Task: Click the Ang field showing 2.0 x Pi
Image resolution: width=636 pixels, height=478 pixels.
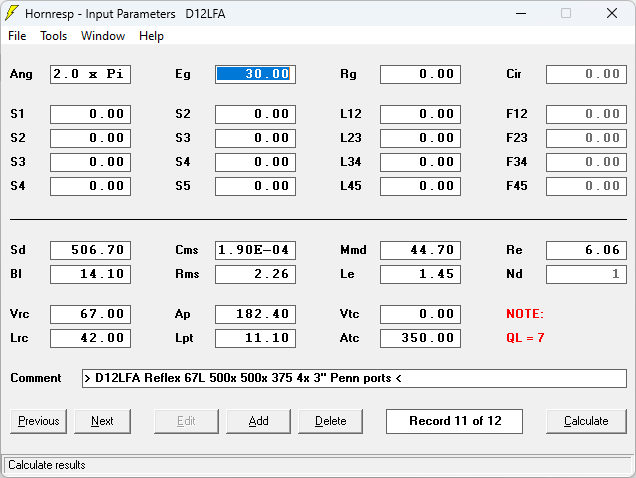Action: pos(90,74)
